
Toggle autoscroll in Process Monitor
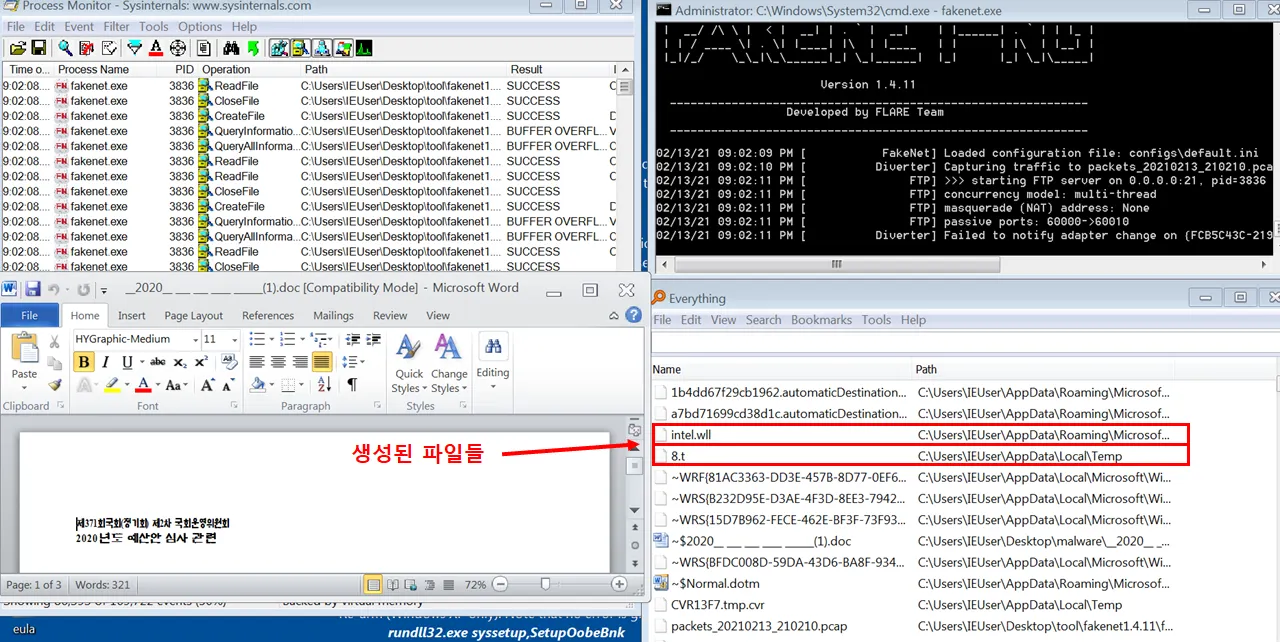pos(87,48)
